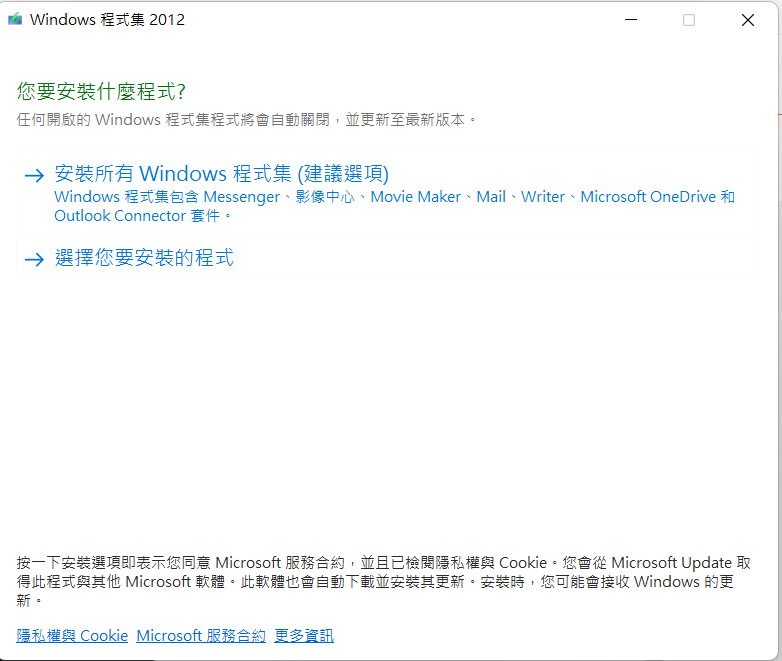Click the window title Windows 程式集 2012
The height and width of the screenshot is (661, 782).
107,19
